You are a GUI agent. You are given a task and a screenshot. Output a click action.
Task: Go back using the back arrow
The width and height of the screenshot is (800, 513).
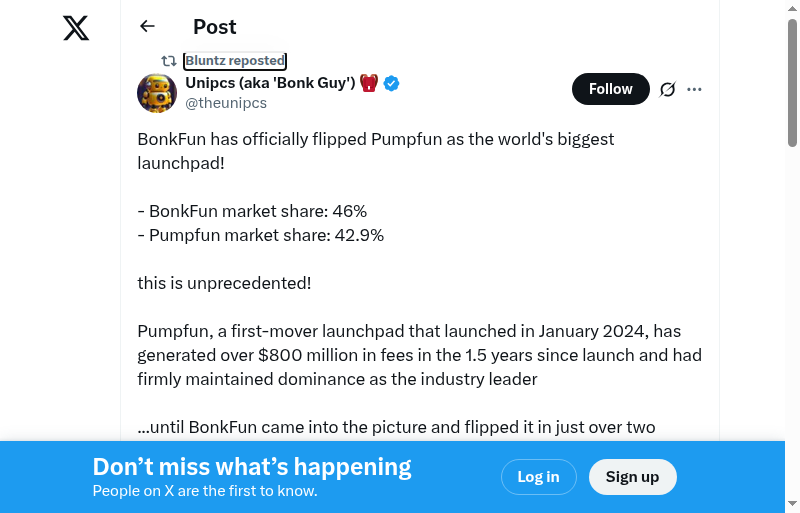click(x=148, y=27)
